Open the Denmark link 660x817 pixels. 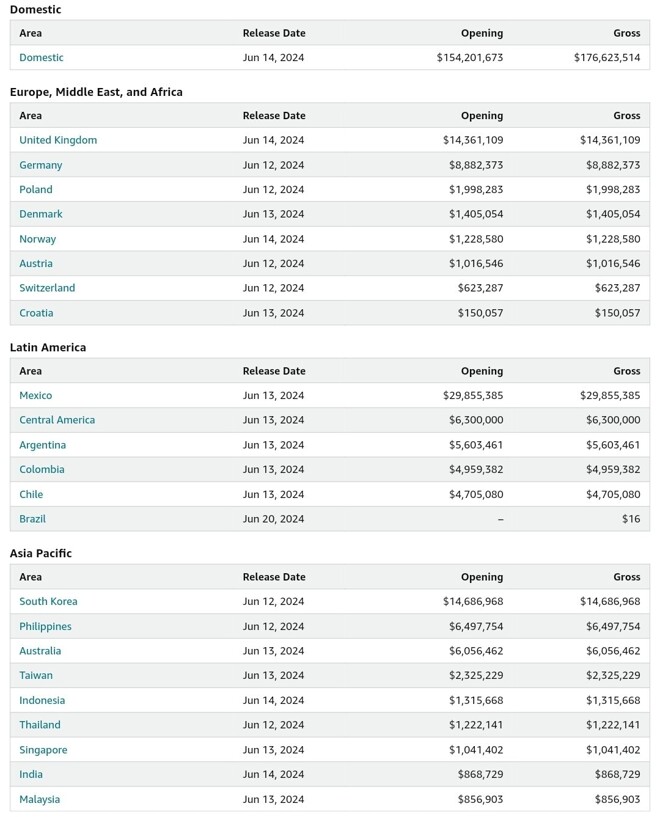pos(41,214)
